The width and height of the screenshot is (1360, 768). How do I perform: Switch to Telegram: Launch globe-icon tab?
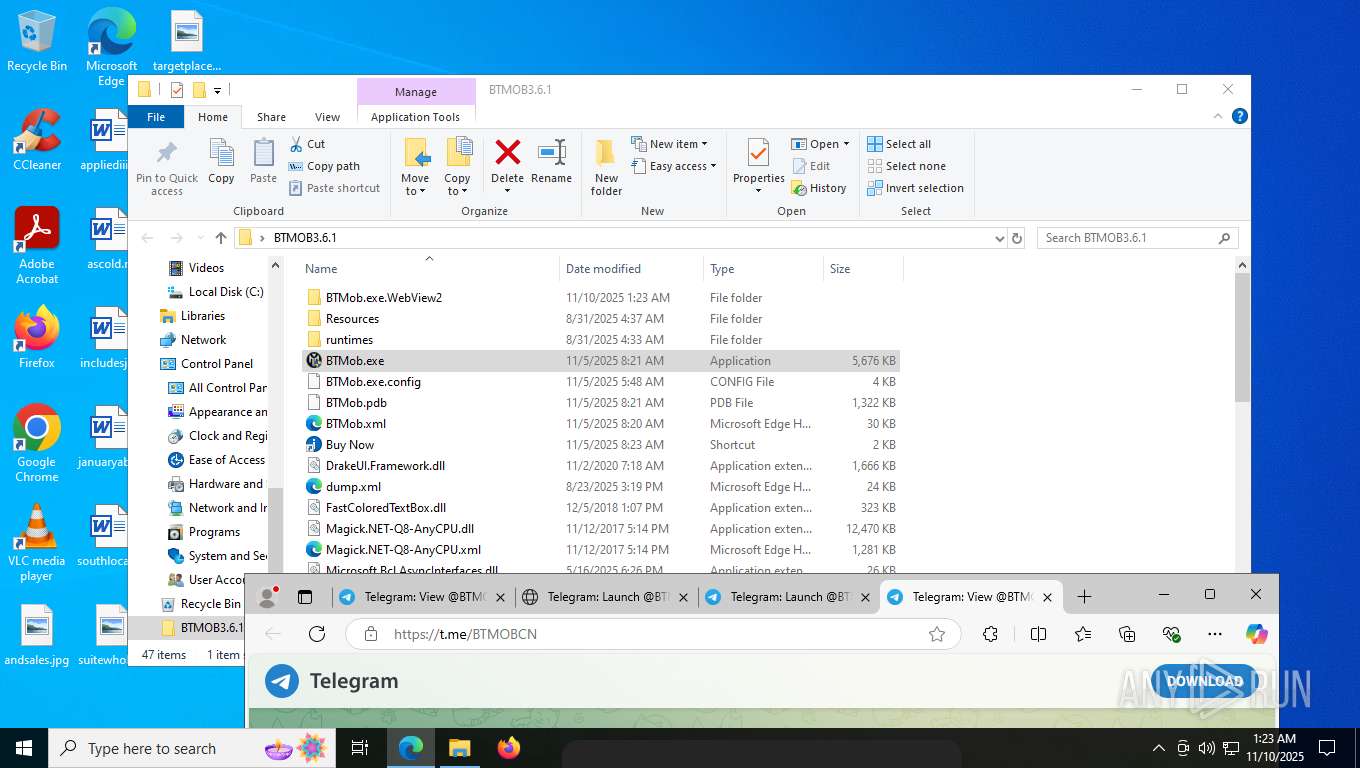click(606, 597)
